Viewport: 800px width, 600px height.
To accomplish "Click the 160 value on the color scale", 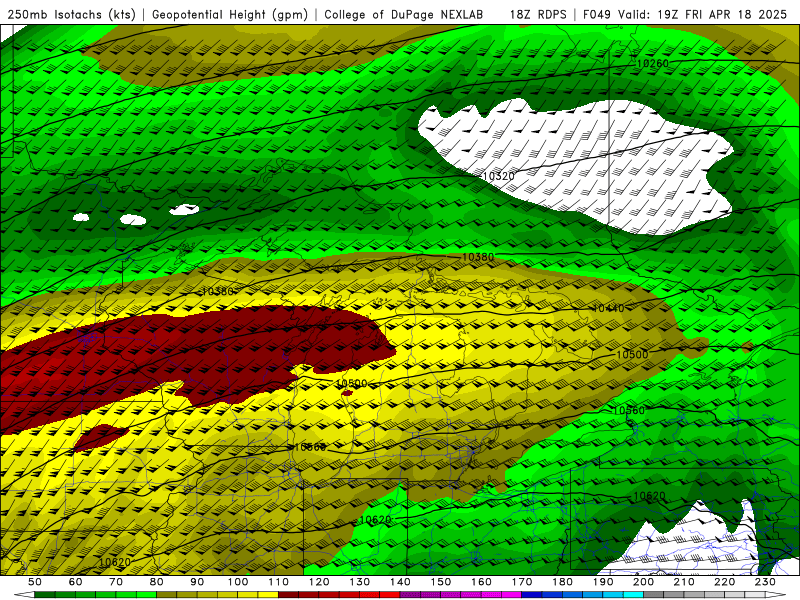I will tap(481, 582).
